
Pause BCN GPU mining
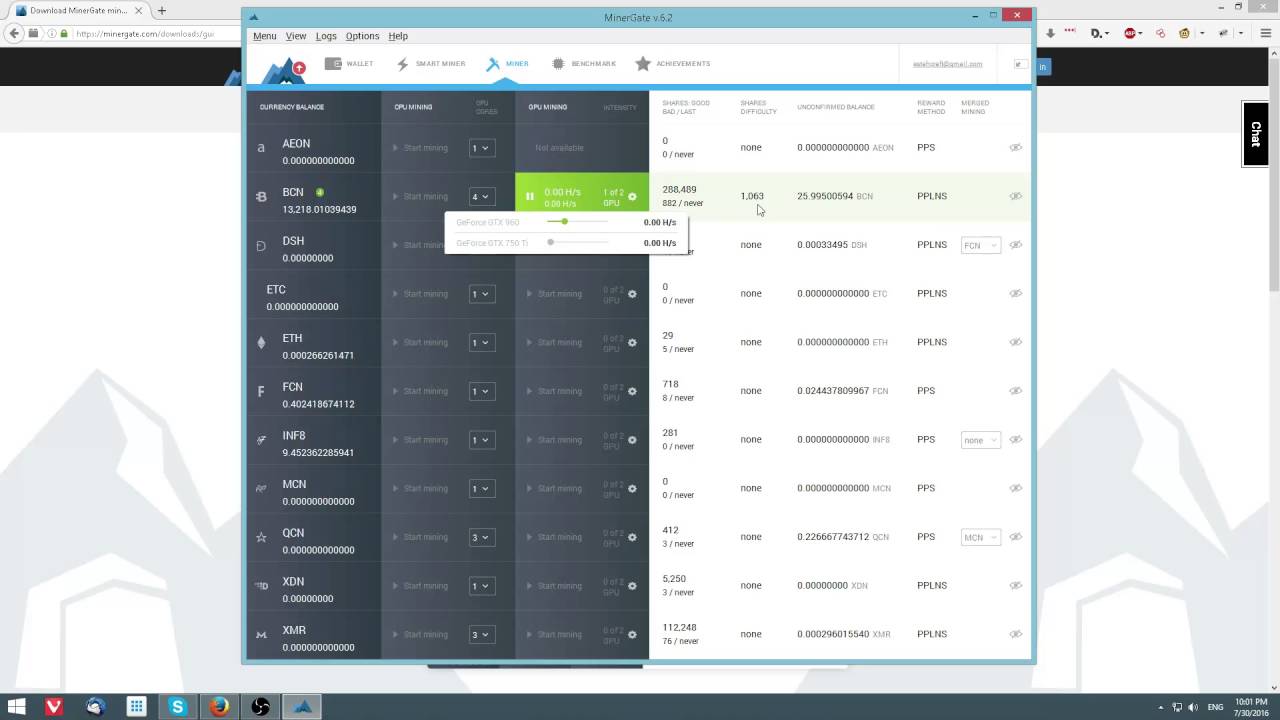pyautogui.click(x=530, y=197)
